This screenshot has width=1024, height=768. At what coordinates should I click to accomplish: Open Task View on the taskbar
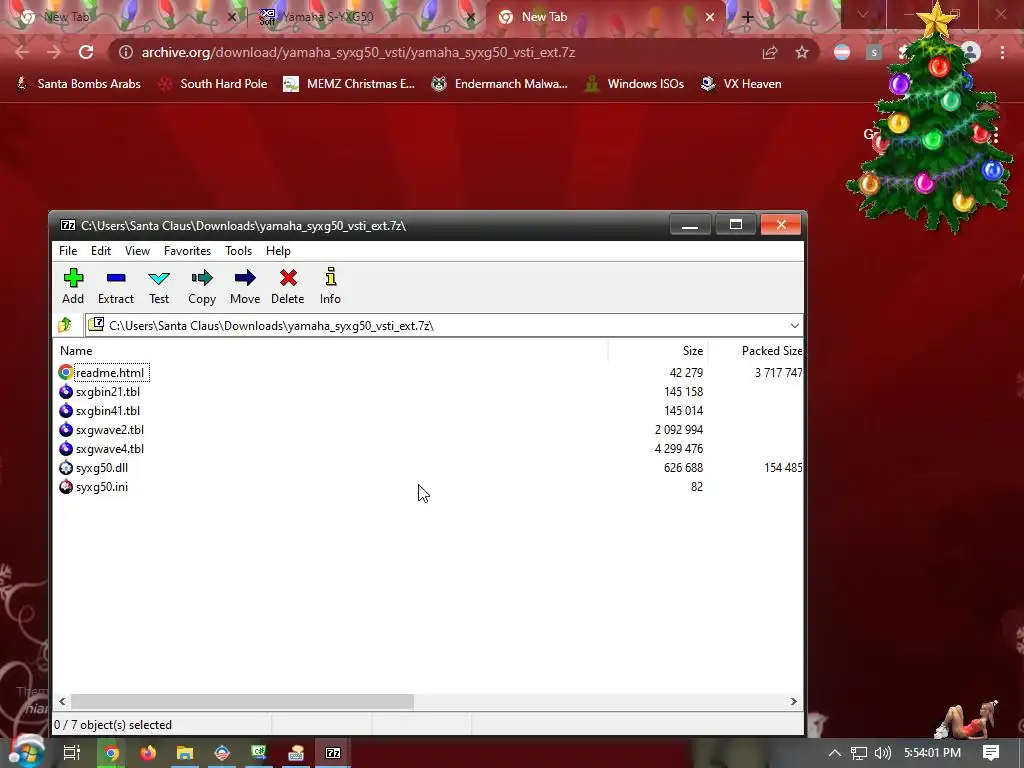click(x=71, y=753)
